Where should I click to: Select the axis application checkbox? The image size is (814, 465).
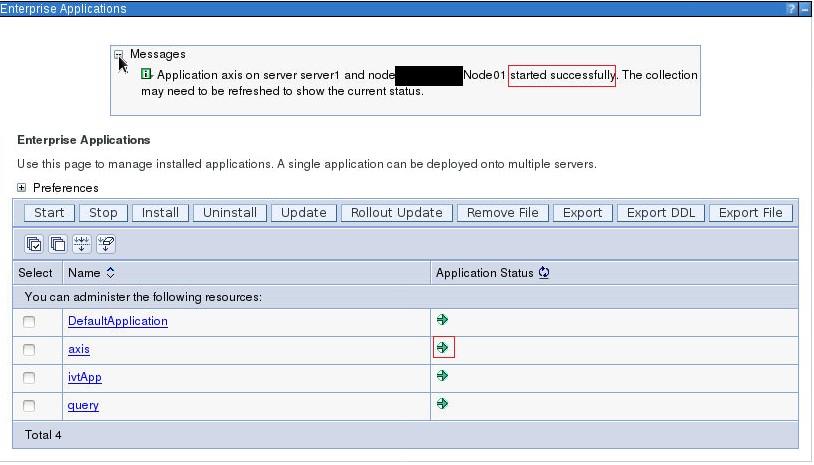coord(29,350)
